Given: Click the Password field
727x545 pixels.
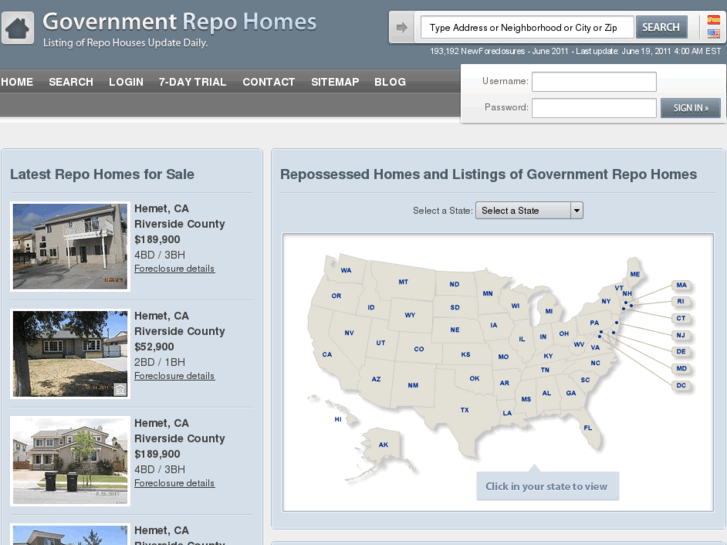Looking at the screenshot, I should point(594,108).
